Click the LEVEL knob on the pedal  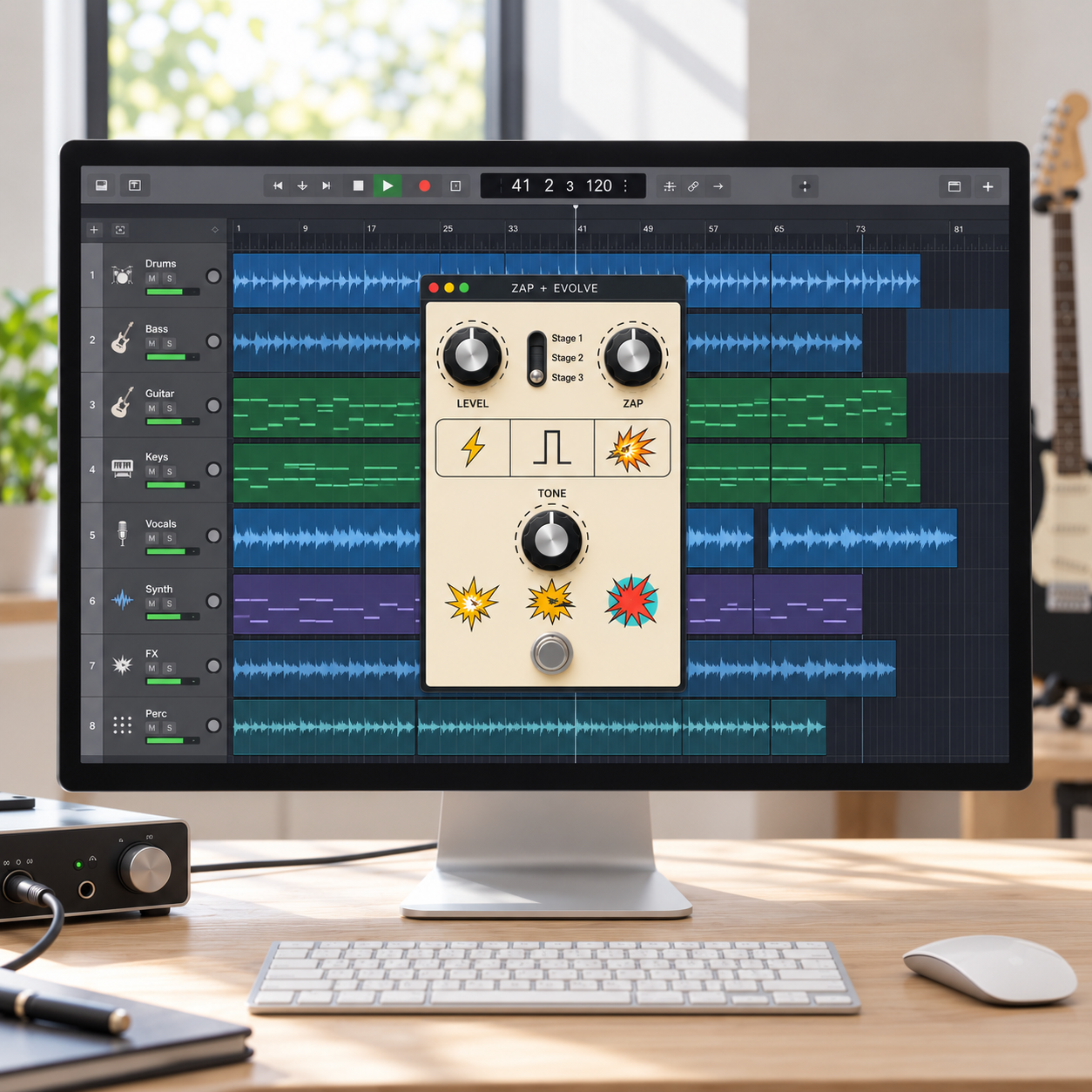pyautogui.click(x=472, y=355)
